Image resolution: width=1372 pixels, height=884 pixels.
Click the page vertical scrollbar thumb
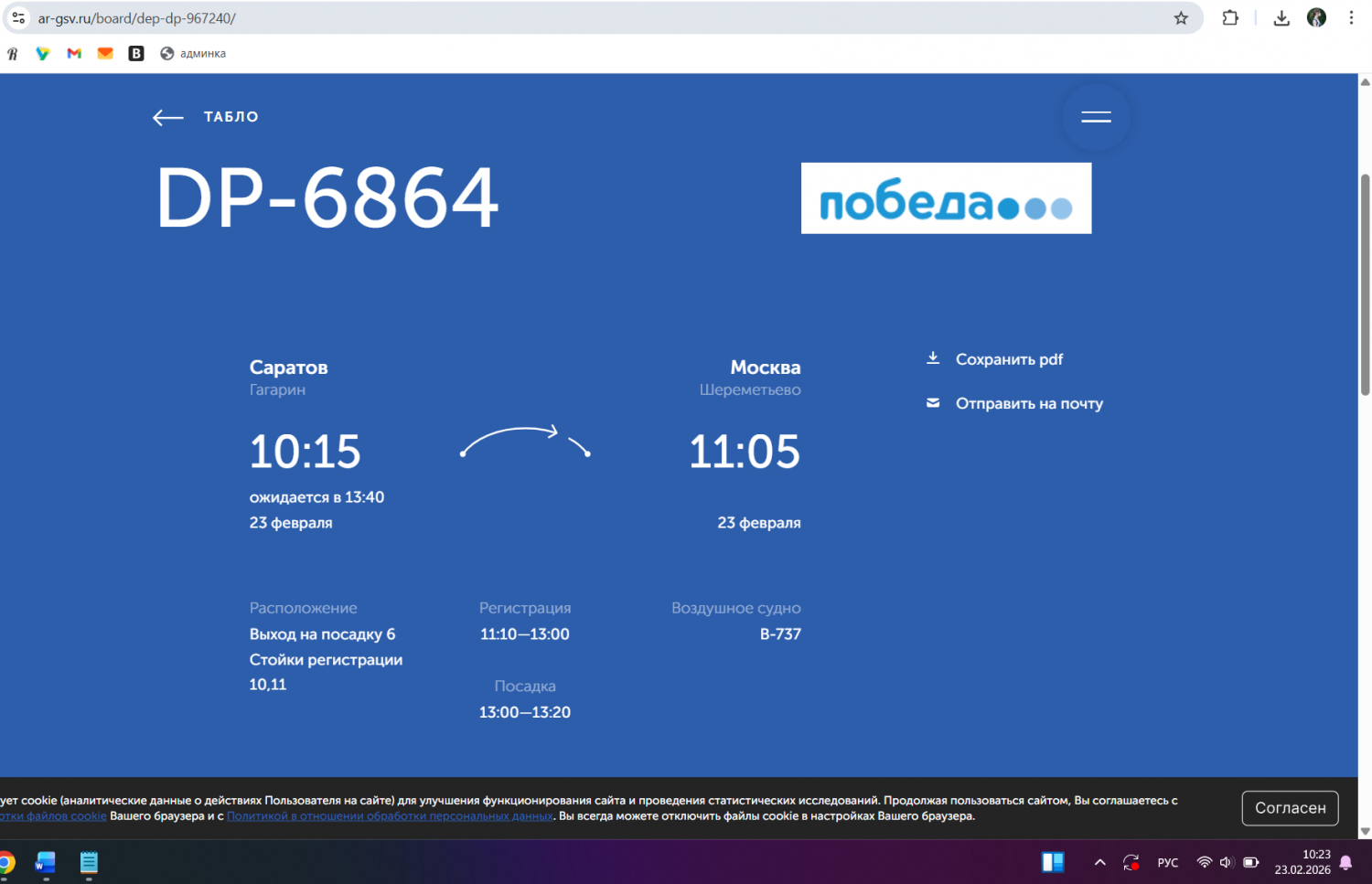(x=1365, y=283)
